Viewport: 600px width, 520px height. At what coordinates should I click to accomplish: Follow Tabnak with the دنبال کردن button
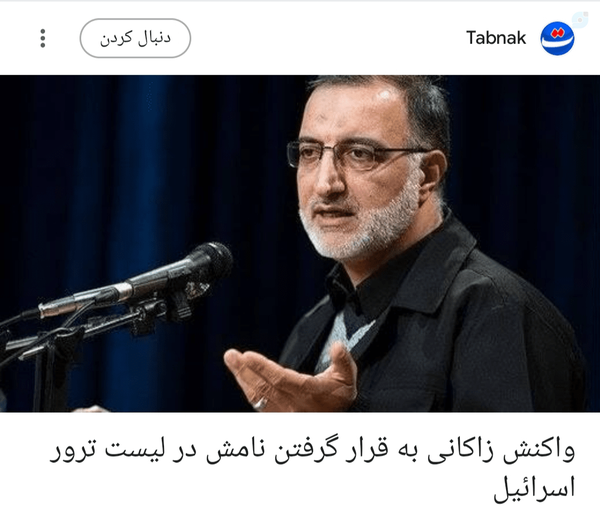click(135, 38)
